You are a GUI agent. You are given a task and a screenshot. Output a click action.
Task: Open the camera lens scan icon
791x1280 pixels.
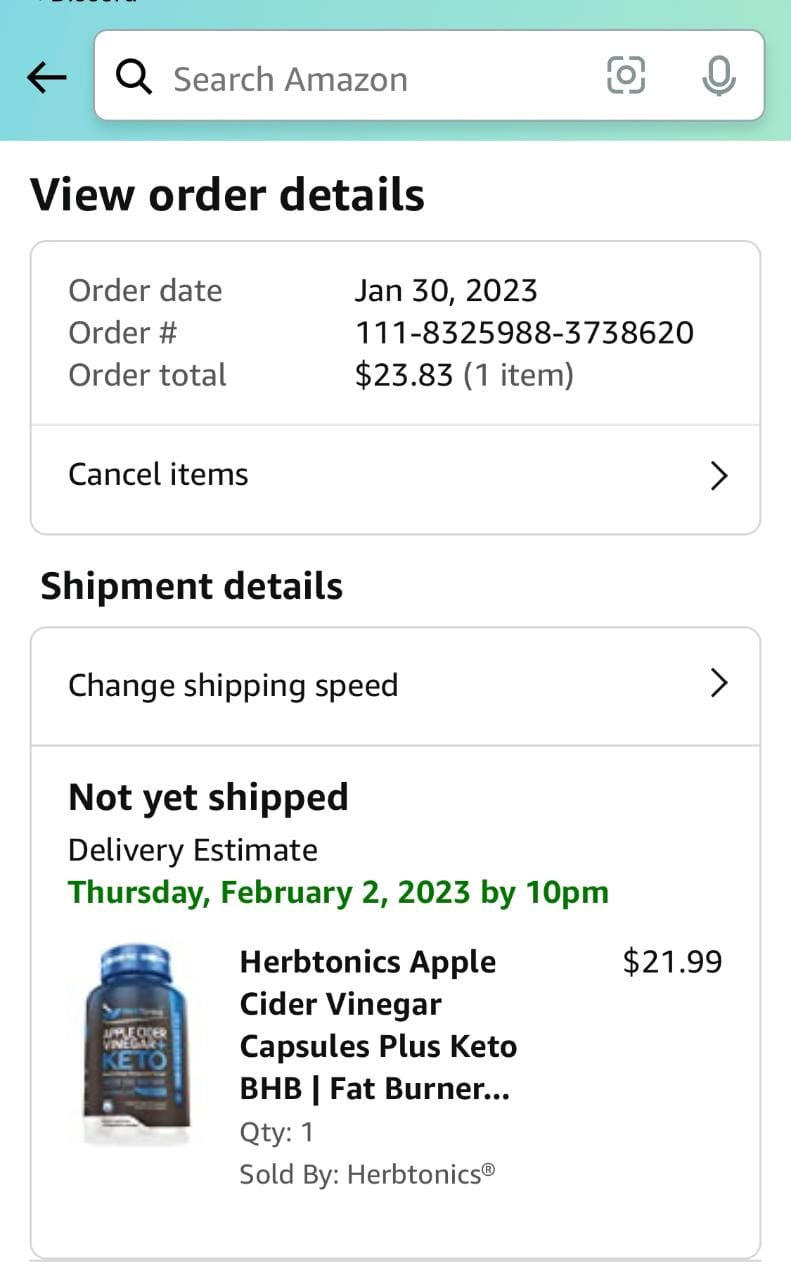pyautogui.click(x=626, y=76)
